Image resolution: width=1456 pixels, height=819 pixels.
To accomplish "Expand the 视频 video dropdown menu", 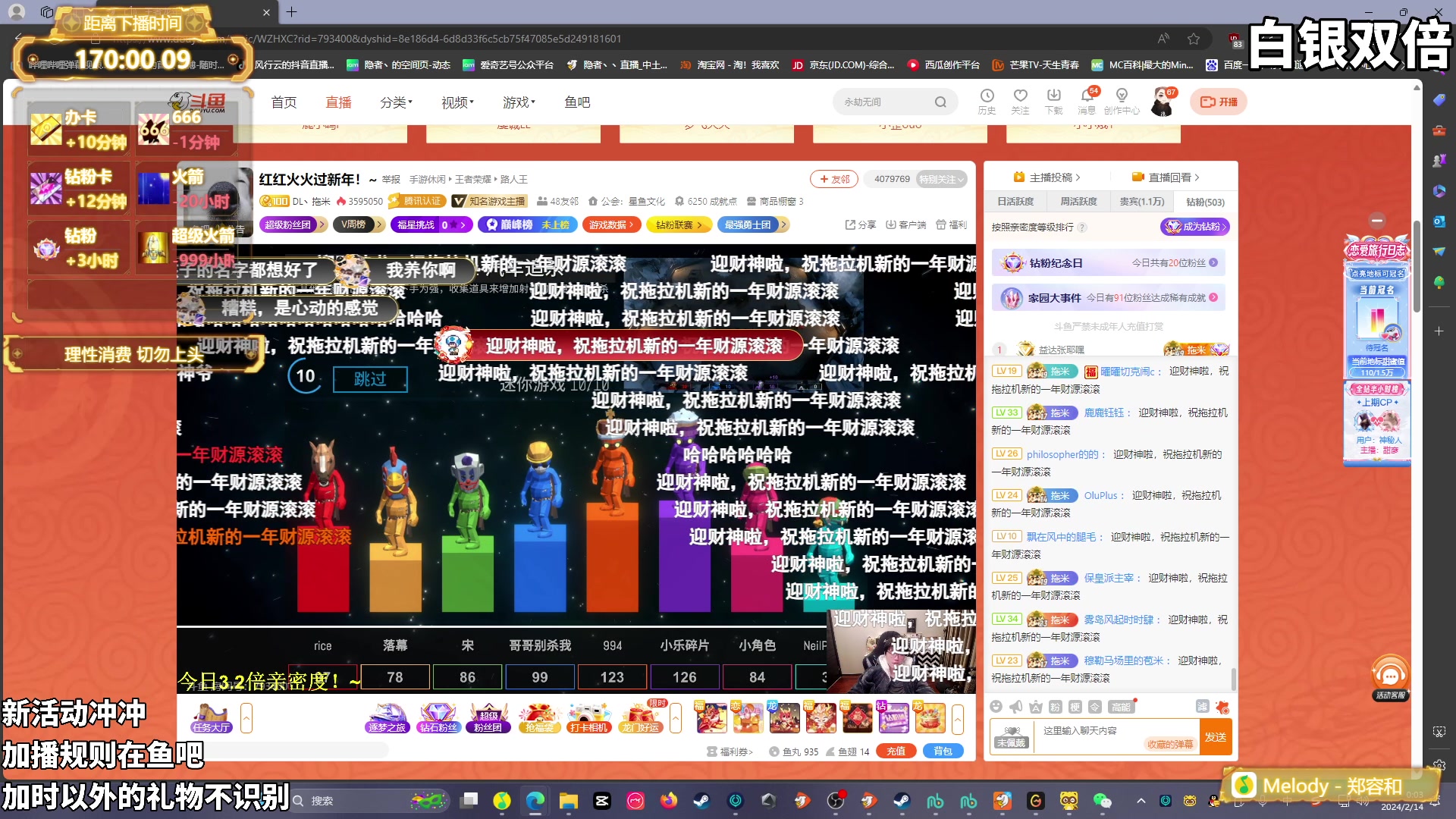I will click(457, 102).
